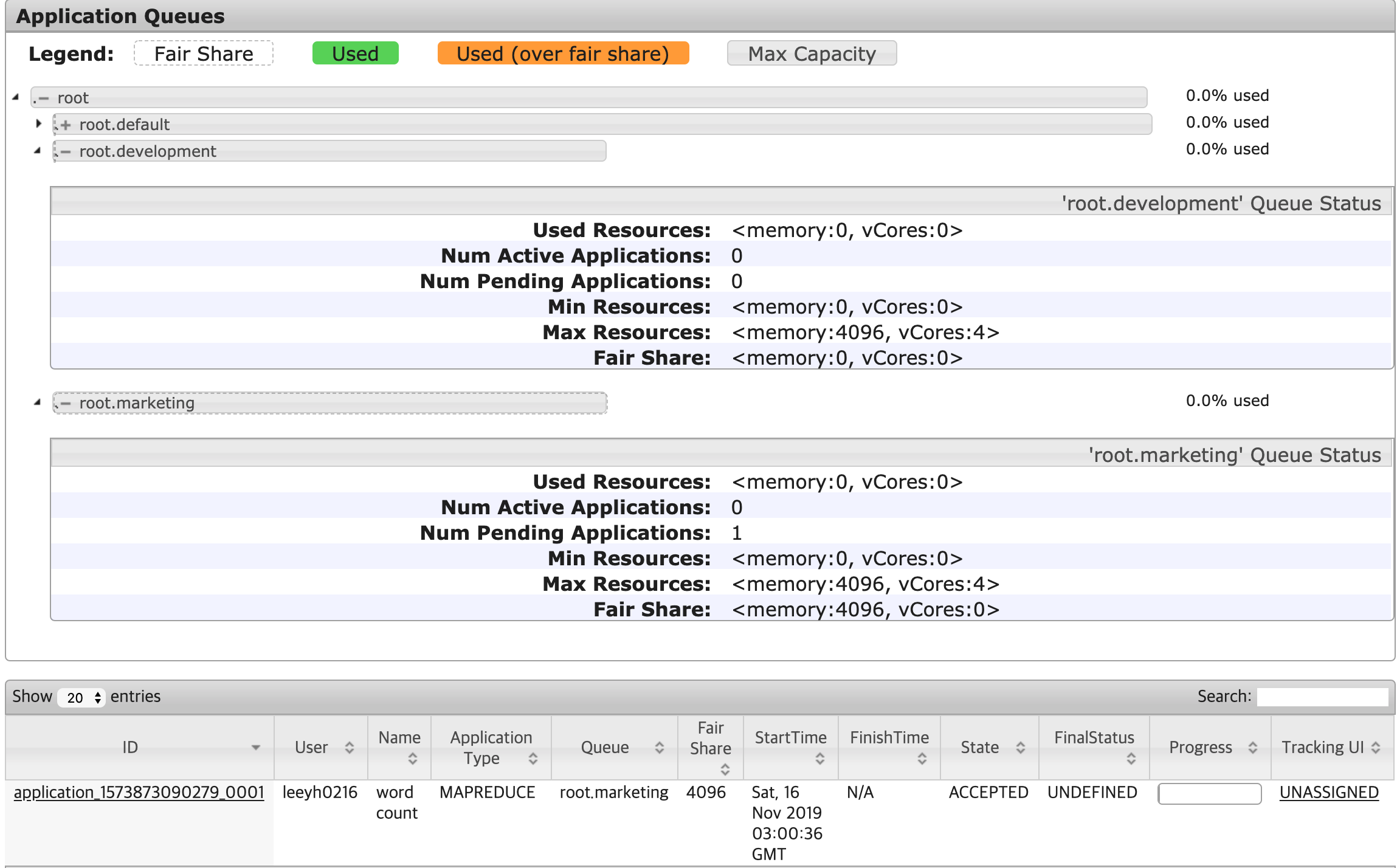Click the minus icon on root bar

point(44,98)
